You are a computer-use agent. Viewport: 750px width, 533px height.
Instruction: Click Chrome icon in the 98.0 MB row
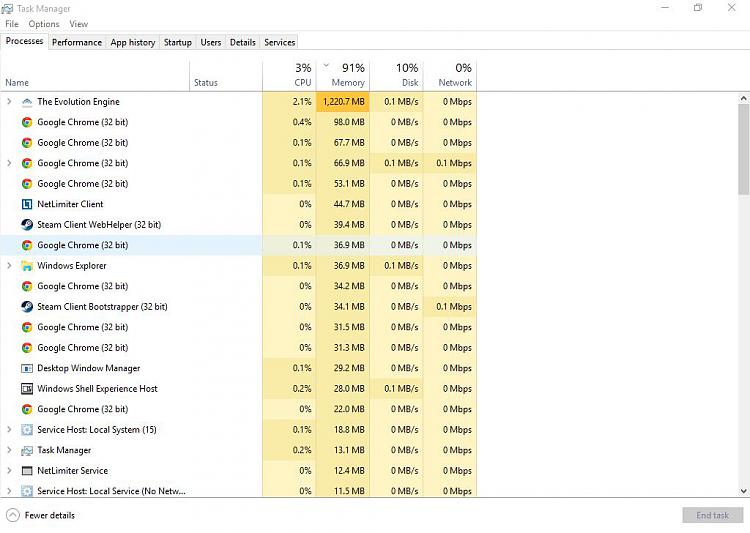(27, 122)
